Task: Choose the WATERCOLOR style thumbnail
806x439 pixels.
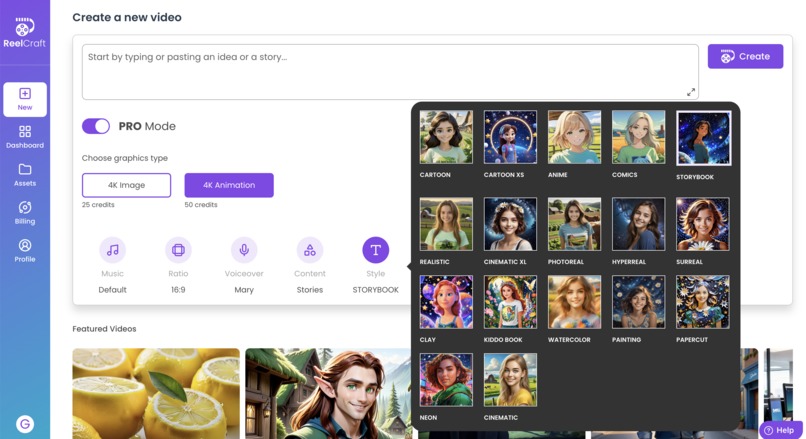Action: [574, 302]
